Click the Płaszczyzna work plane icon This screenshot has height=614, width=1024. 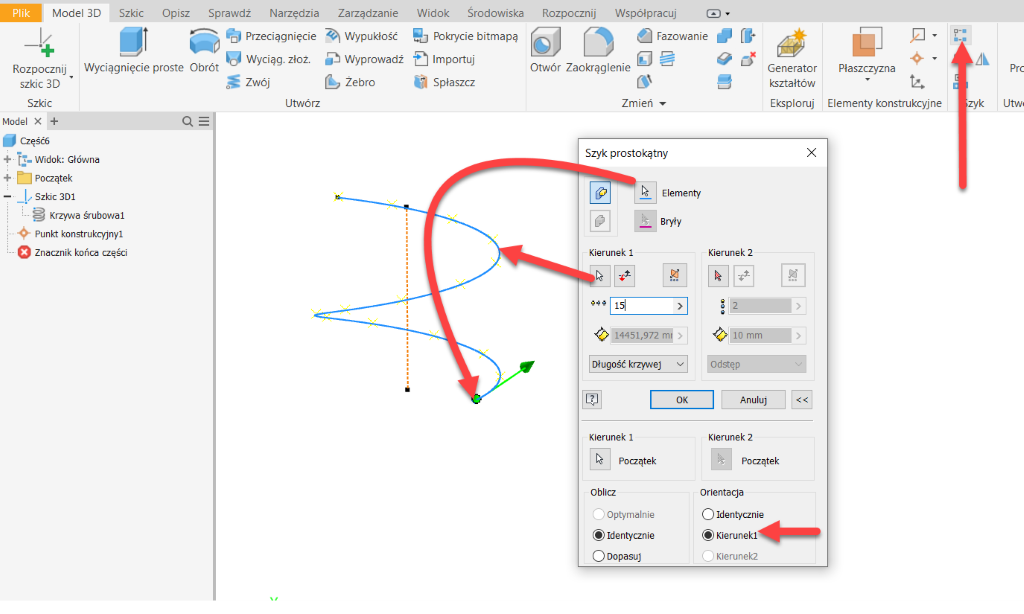tap(866, 45)
